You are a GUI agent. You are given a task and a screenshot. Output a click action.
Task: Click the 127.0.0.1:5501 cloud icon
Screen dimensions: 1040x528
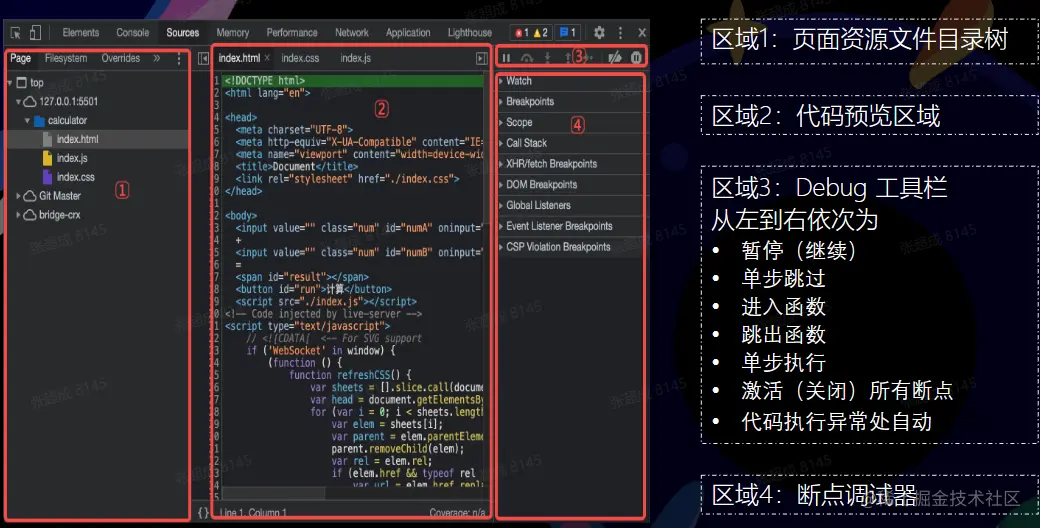[x=30, y=101]
